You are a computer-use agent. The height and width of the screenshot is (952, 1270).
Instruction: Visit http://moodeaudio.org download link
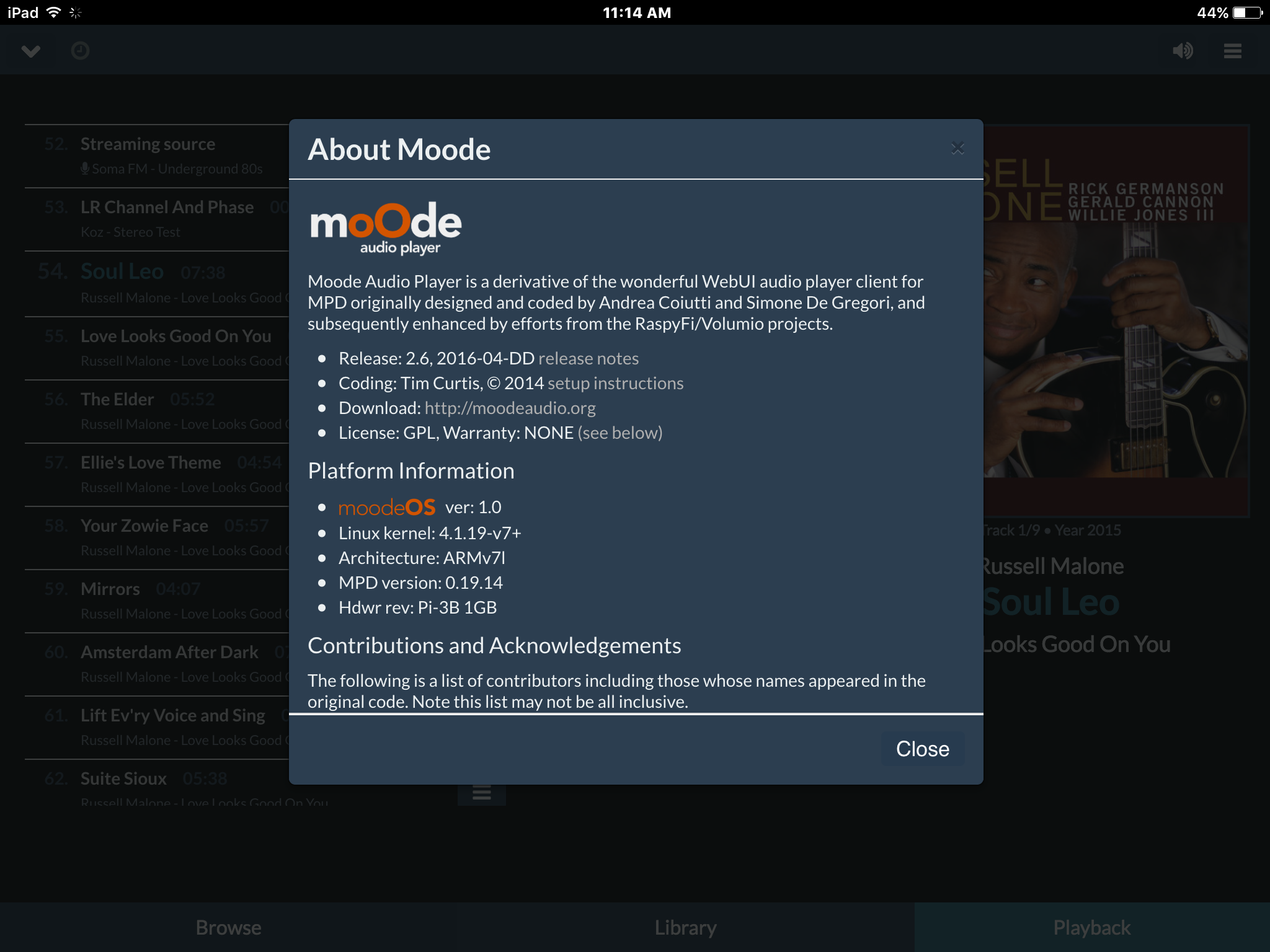pyautogui.click(x=510, y=408)
